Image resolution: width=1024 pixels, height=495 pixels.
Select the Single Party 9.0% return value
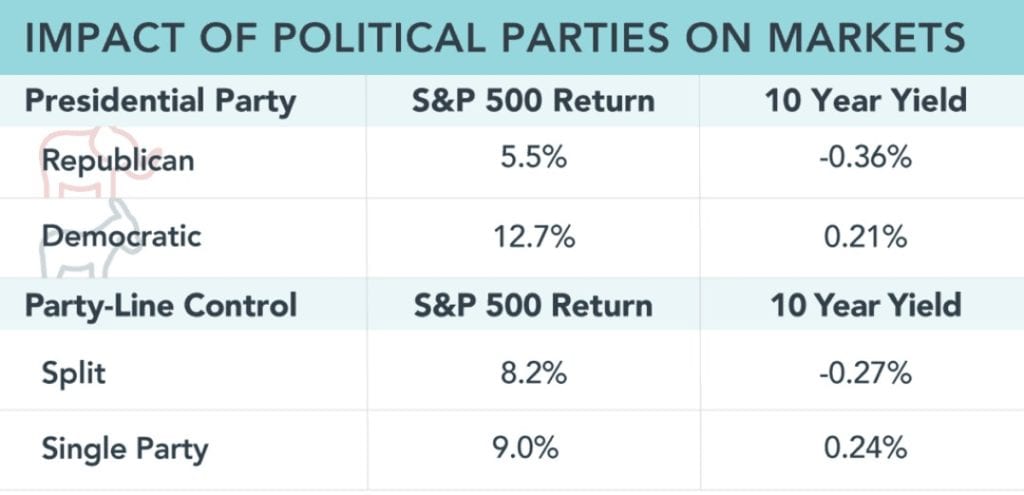534,448
